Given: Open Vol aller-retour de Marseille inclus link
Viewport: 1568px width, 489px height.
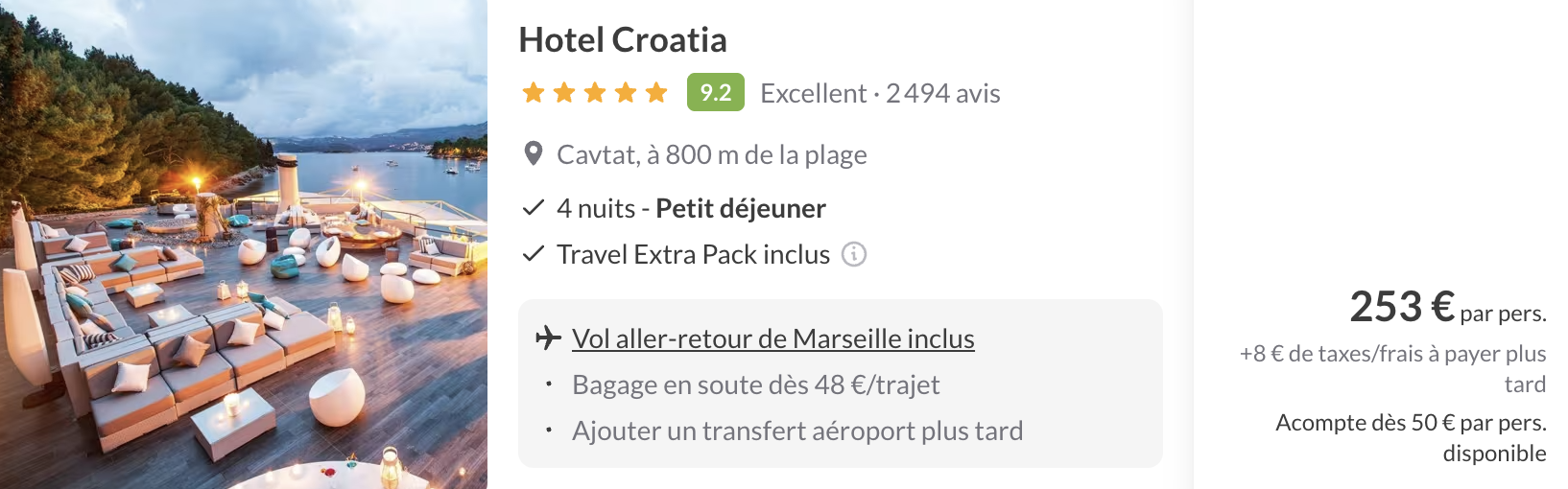Looking at the screenshot, I should 772,338.
